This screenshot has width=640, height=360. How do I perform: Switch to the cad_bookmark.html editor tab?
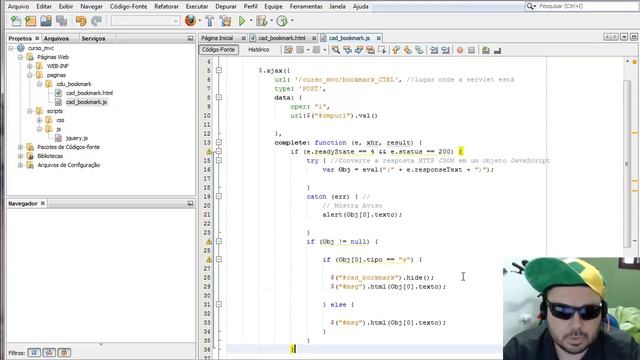pyautogui.click(x=282, y=38)
